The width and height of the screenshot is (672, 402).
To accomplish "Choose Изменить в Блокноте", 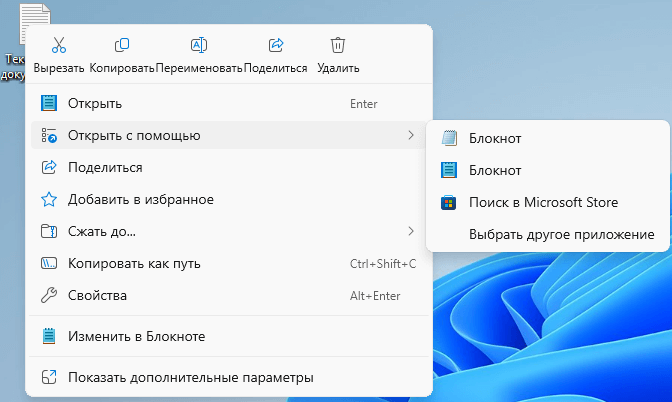I will [x=136, y=337].
